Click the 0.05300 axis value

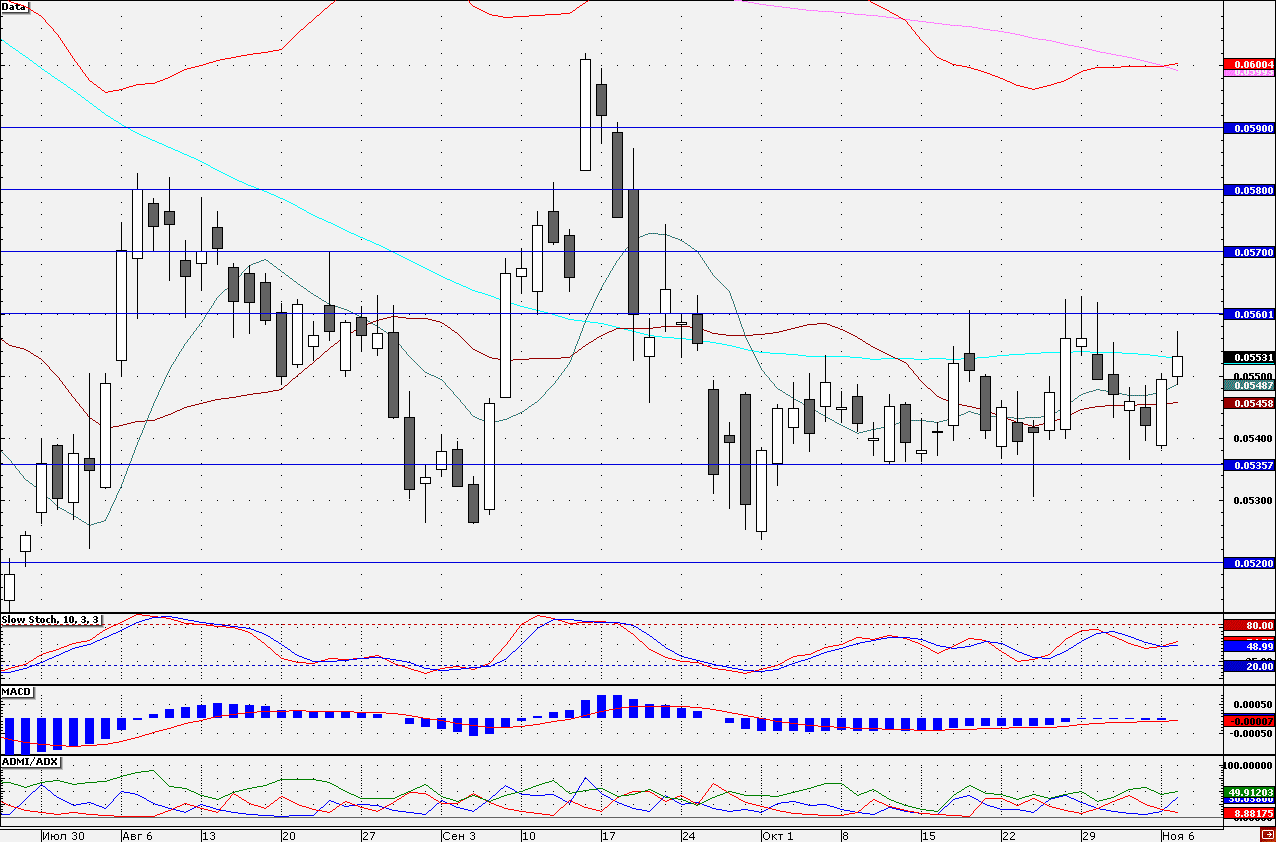1251,500
